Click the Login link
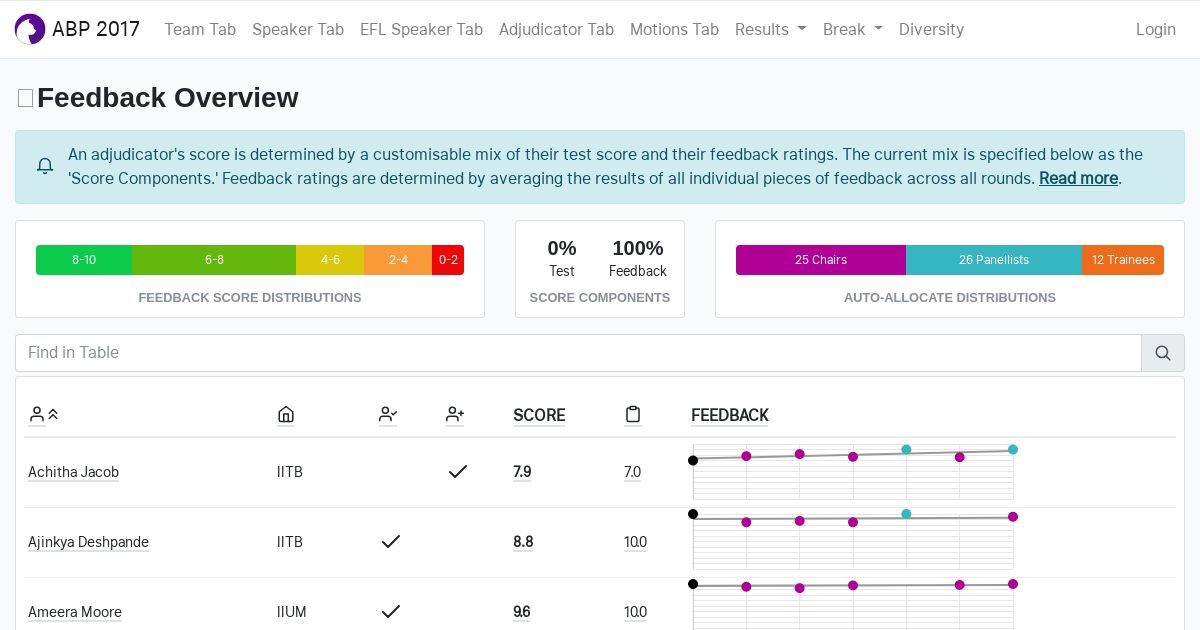Image resolution: width=1200 pixels, height=630 pixels. tap(1155, 29)
